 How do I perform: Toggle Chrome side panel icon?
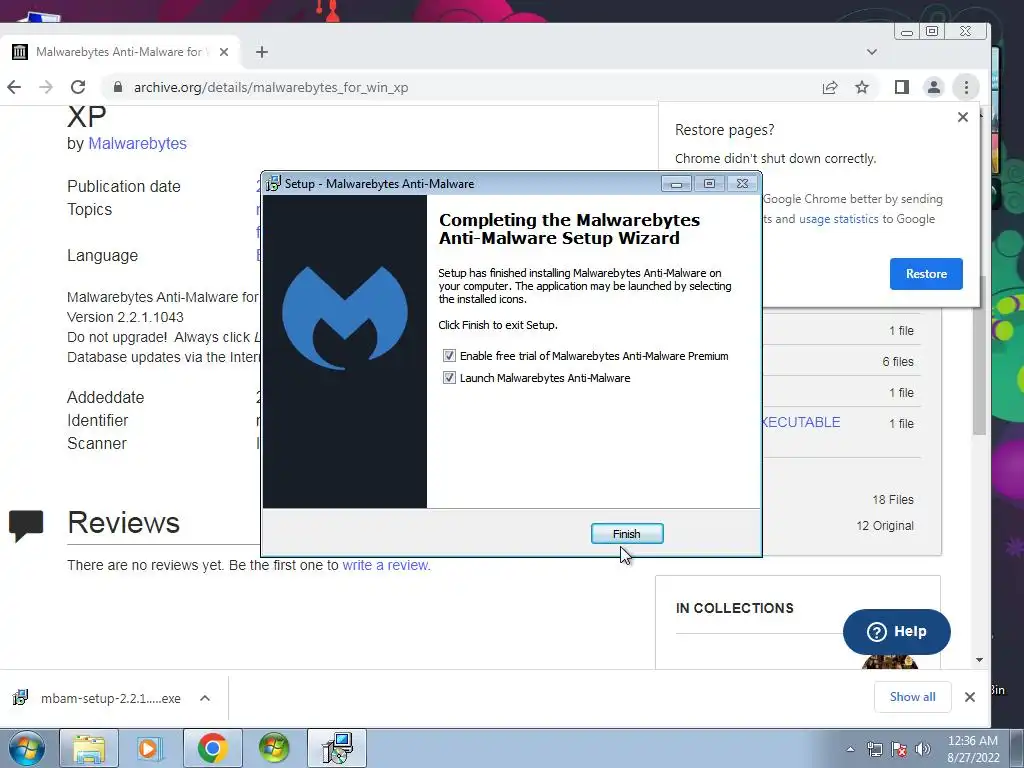pos(902,87)
